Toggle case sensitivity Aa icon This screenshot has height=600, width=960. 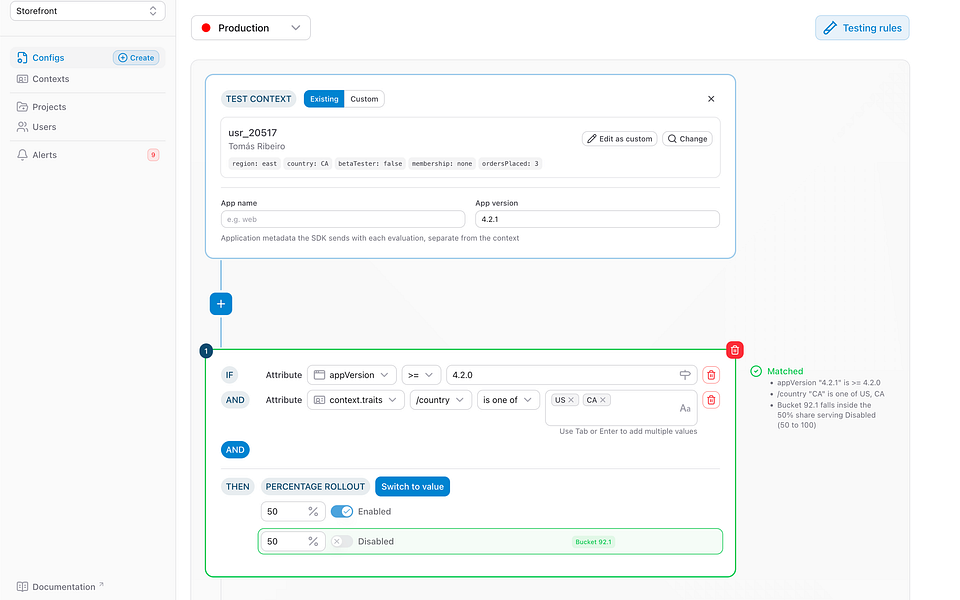[685, 408]
